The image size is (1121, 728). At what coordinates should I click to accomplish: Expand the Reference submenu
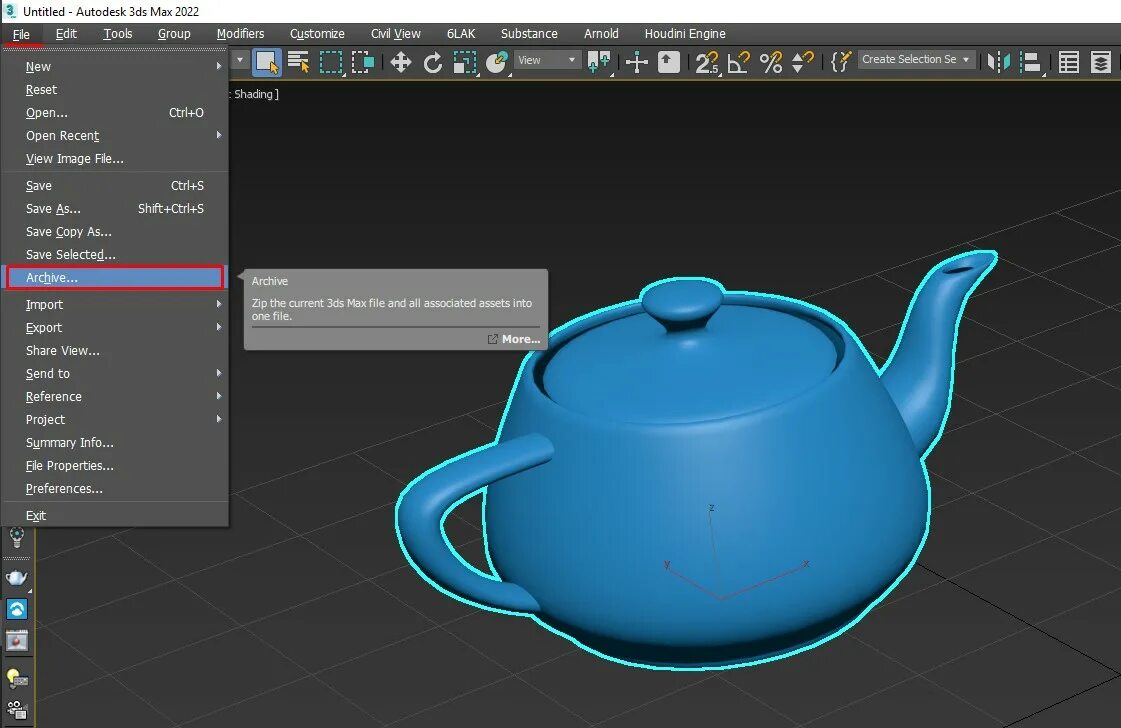(x=115, y=396)
